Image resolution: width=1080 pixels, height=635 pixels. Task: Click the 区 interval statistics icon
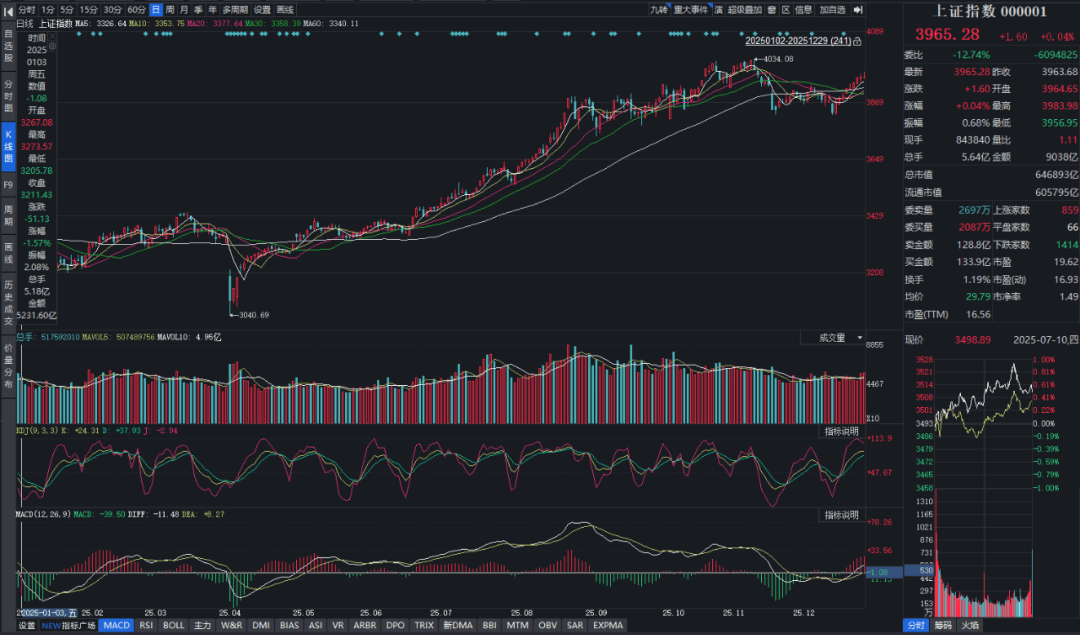(x=785, y=9)
